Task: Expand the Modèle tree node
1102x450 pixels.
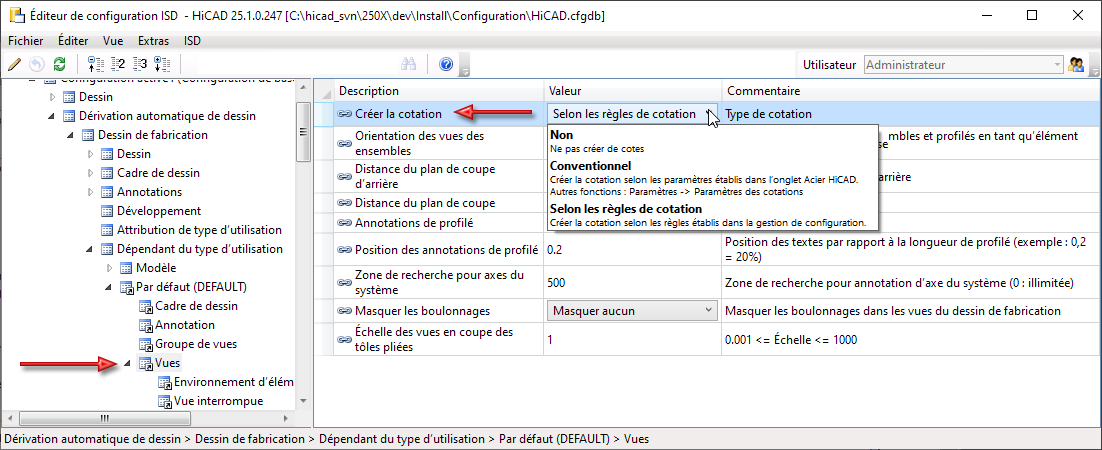Action: (109, 268)
